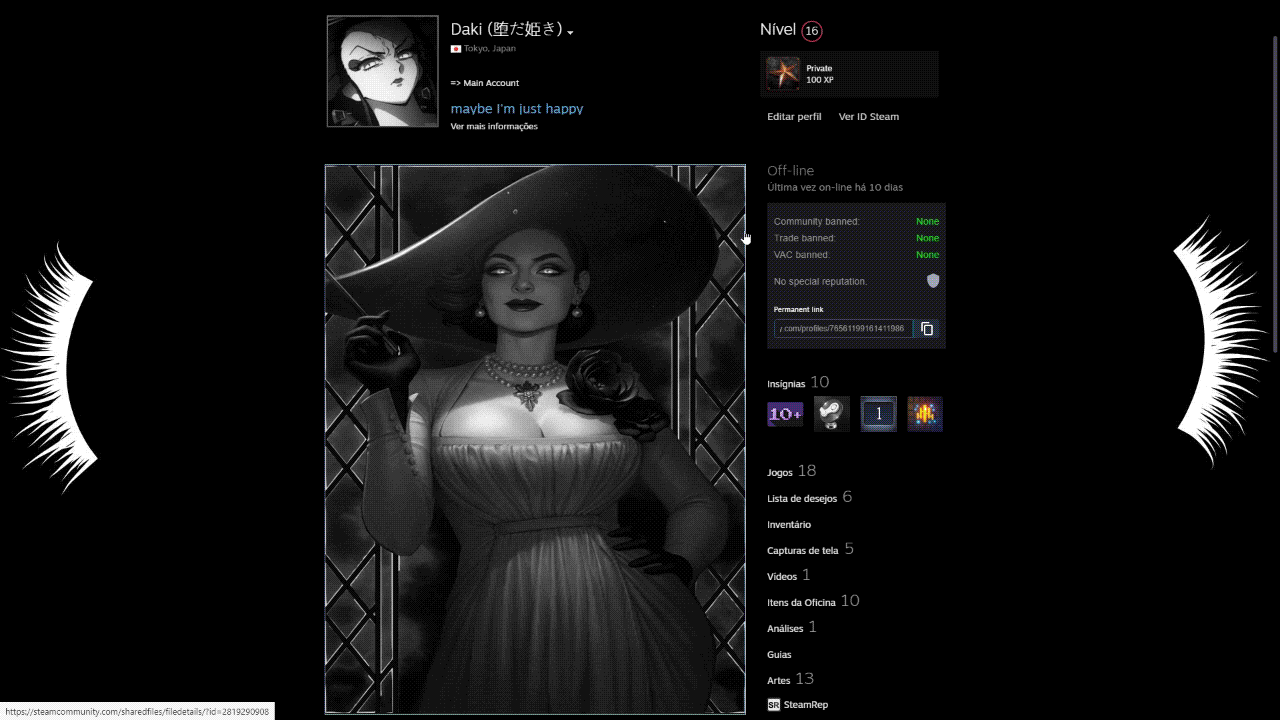Click the Nível level label
Viewport: 1280px width, 720px height.
(x=778, y=30)
